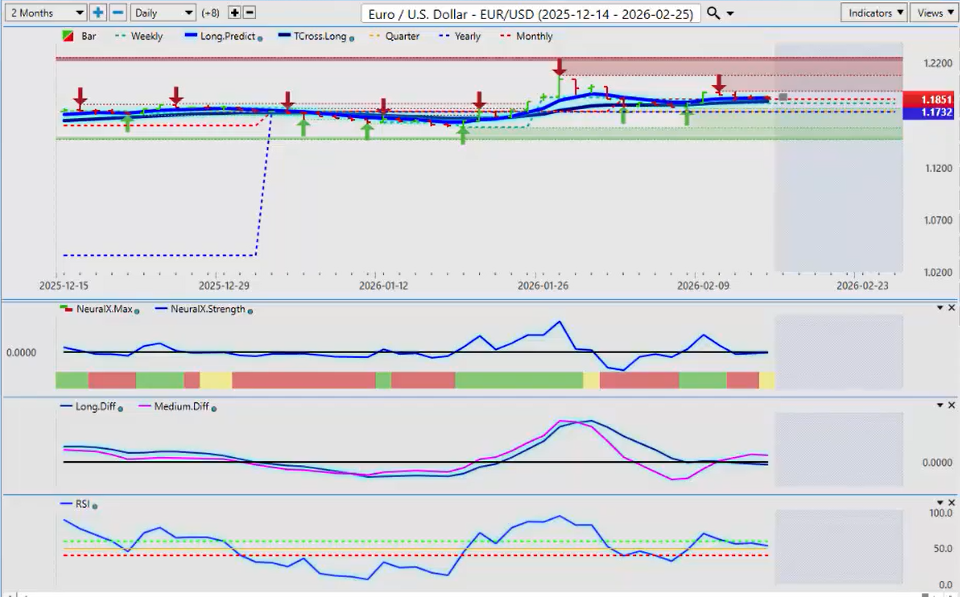Open the Views menu
This screenshot has height=597, width=960.
coord(932,13)
